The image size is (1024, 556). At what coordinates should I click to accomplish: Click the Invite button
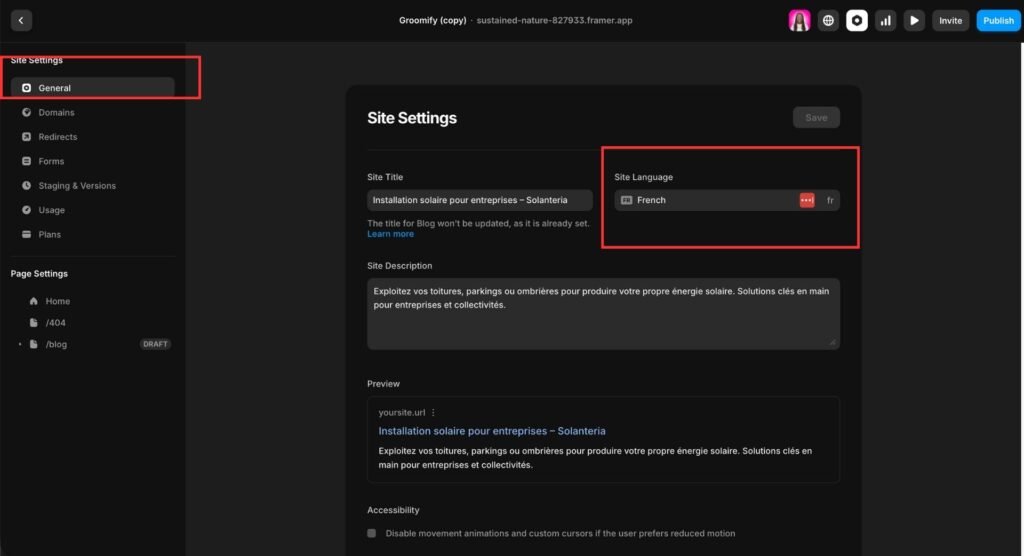pyautogui.click(x=950, y=20)
